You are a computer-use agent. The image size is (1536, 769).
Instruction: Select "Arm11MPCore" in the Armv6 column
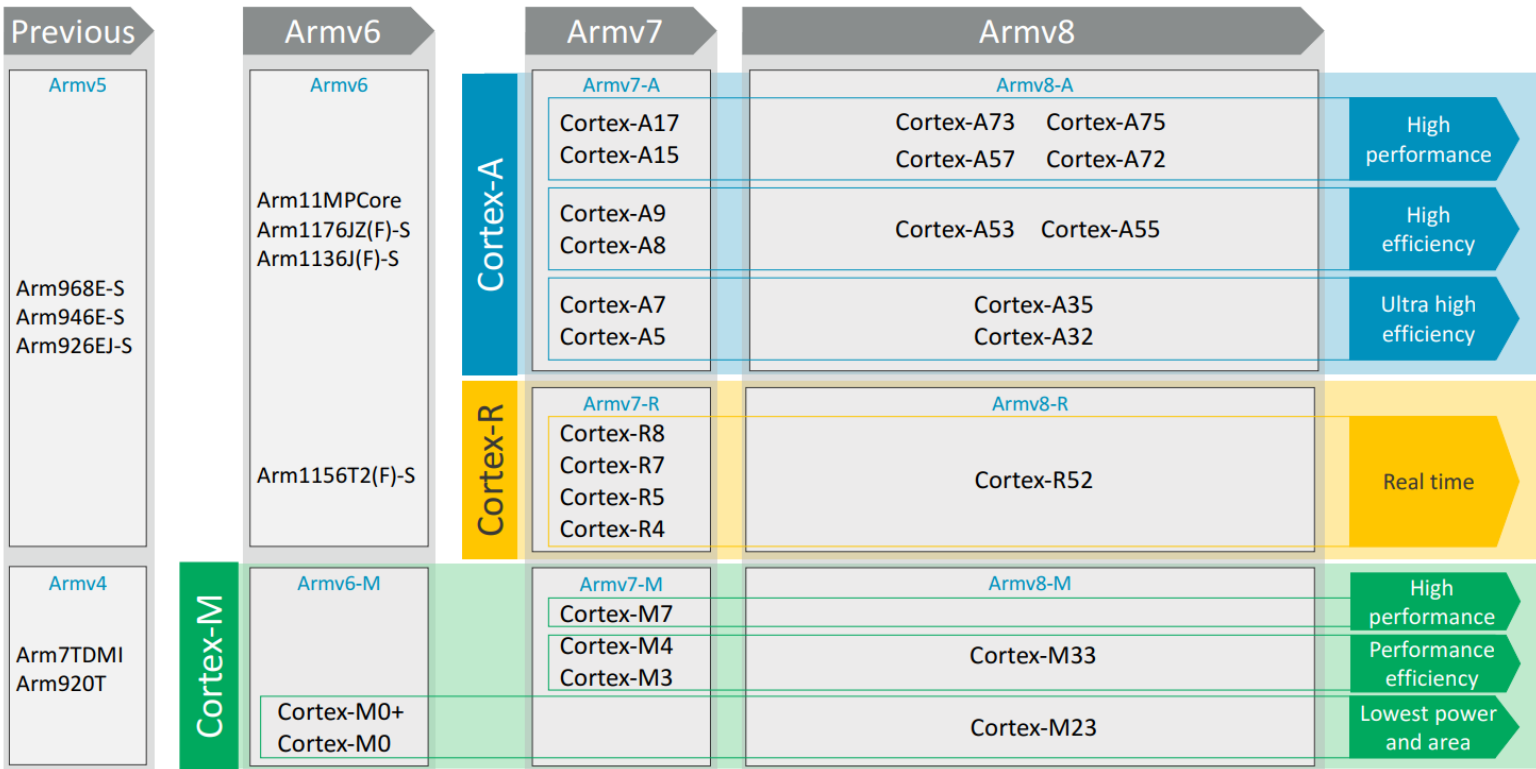coord(329,200)
